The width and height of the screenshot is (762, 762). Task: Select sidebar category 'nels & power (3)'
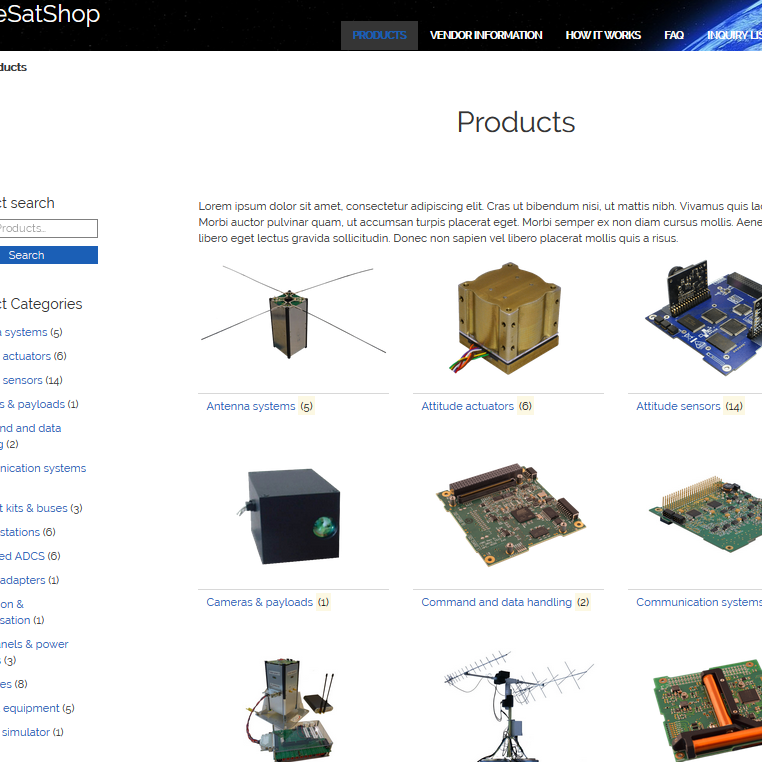coord(35,652)
